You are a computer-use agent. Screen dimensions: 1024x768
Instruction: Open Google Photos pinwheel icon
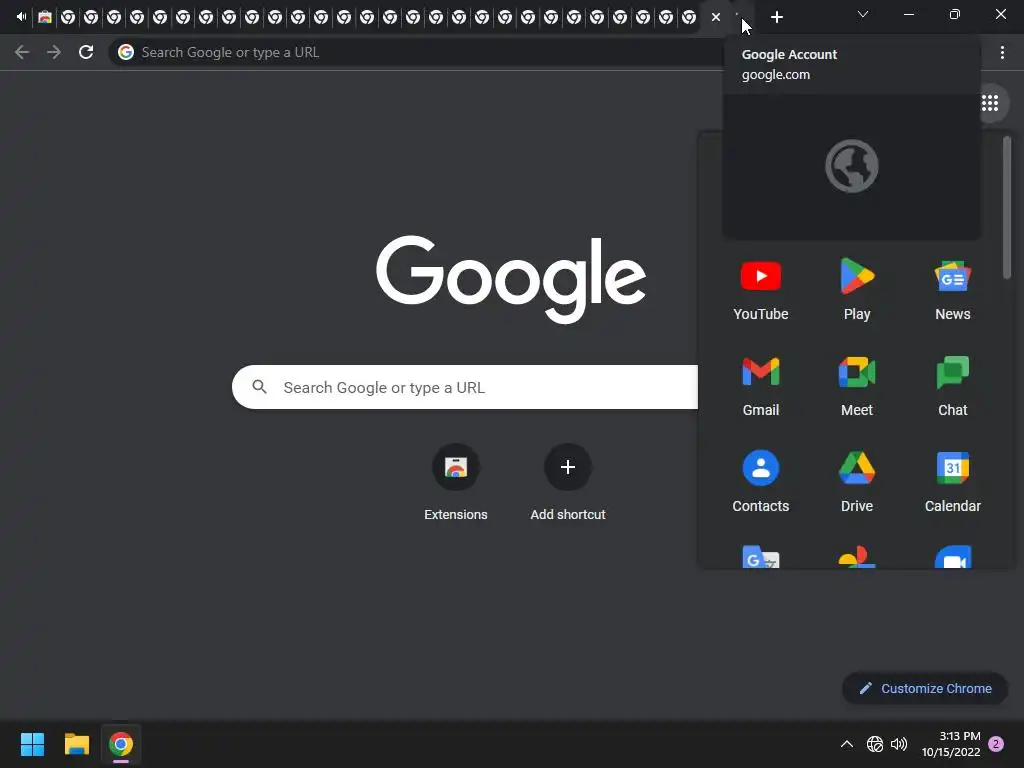[x=856, y=557]
